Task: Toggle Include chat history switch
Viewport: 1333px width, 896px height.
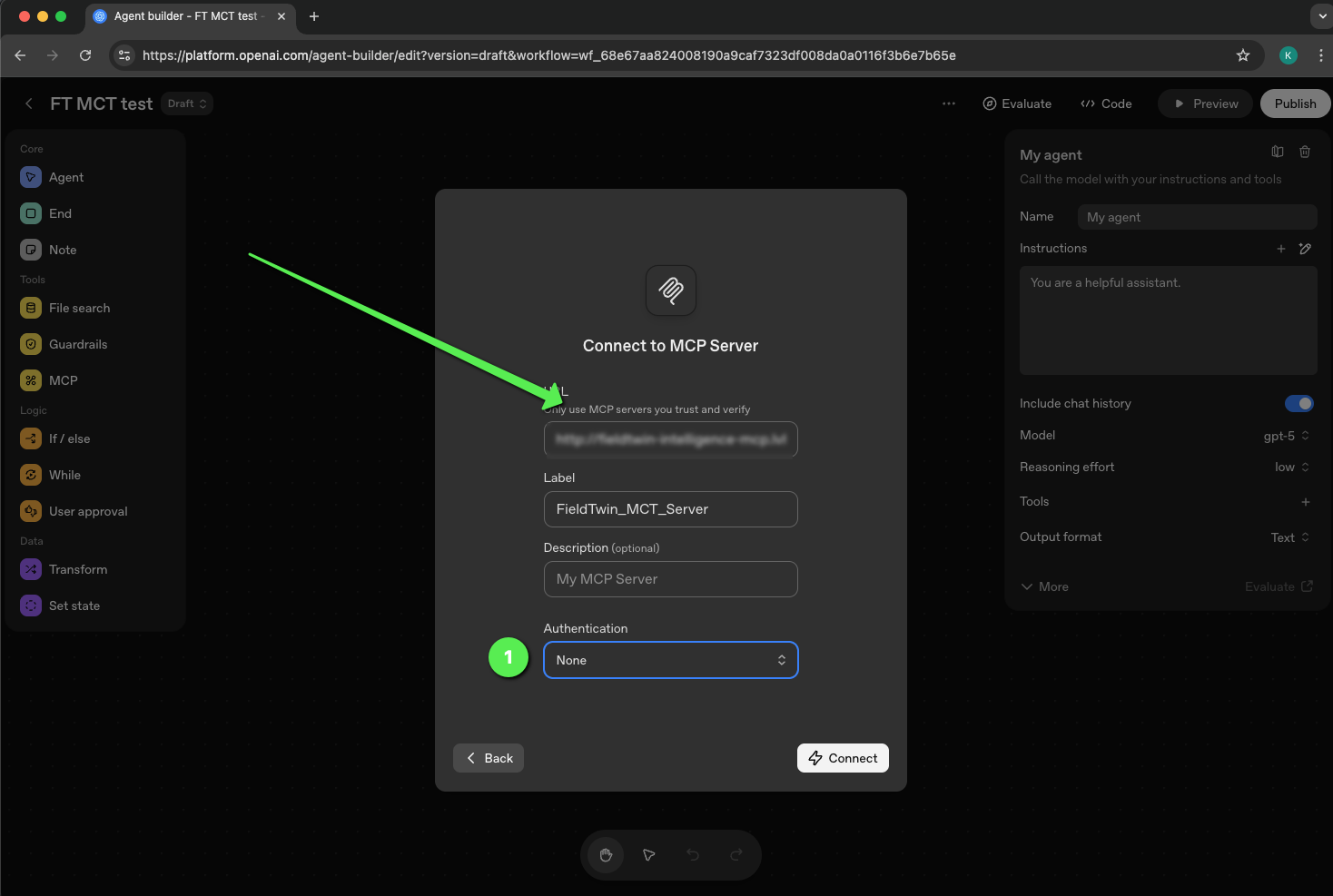Action: (x=1298, y=403)
